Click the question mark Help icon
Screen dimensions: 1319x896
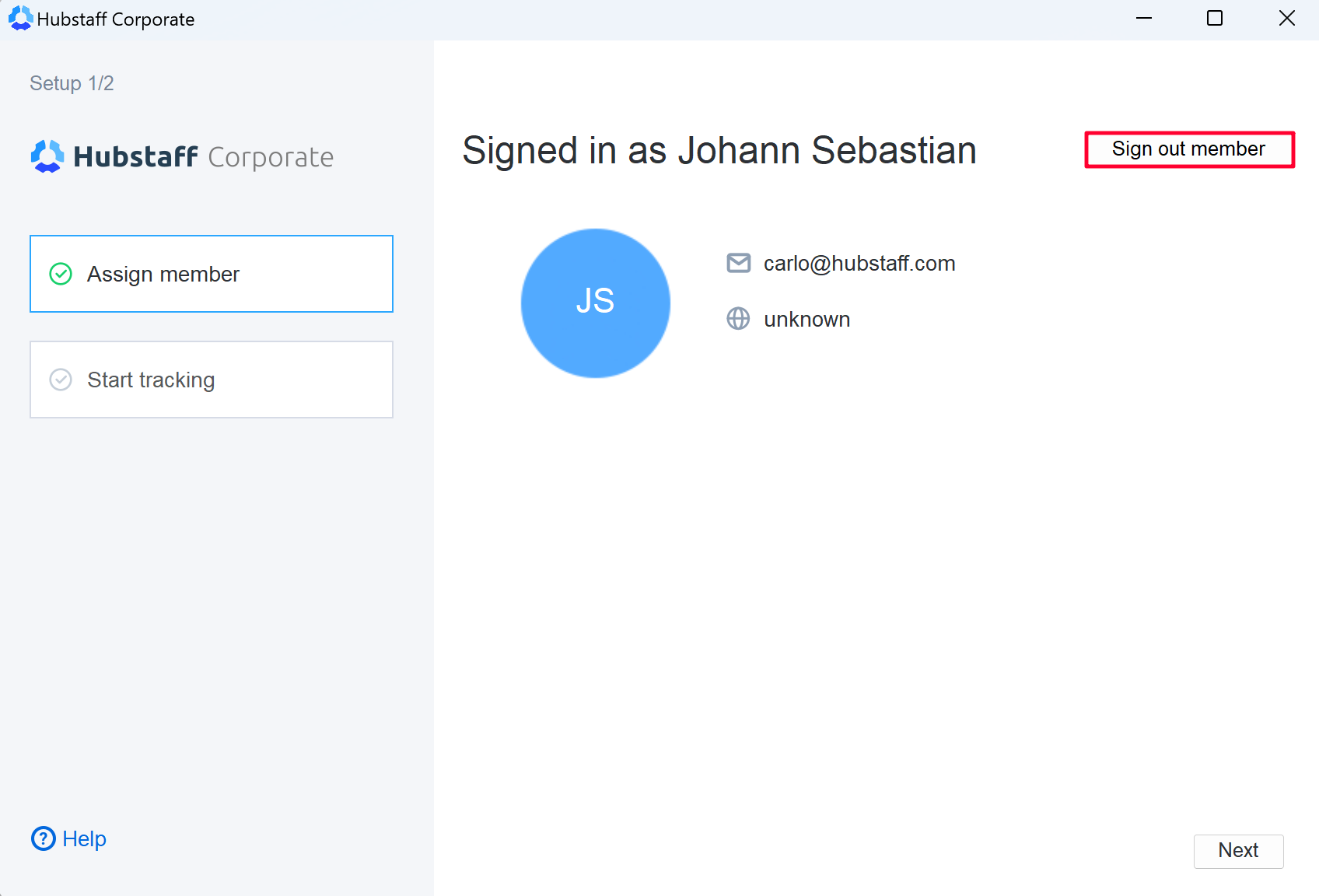click(44, 838)
